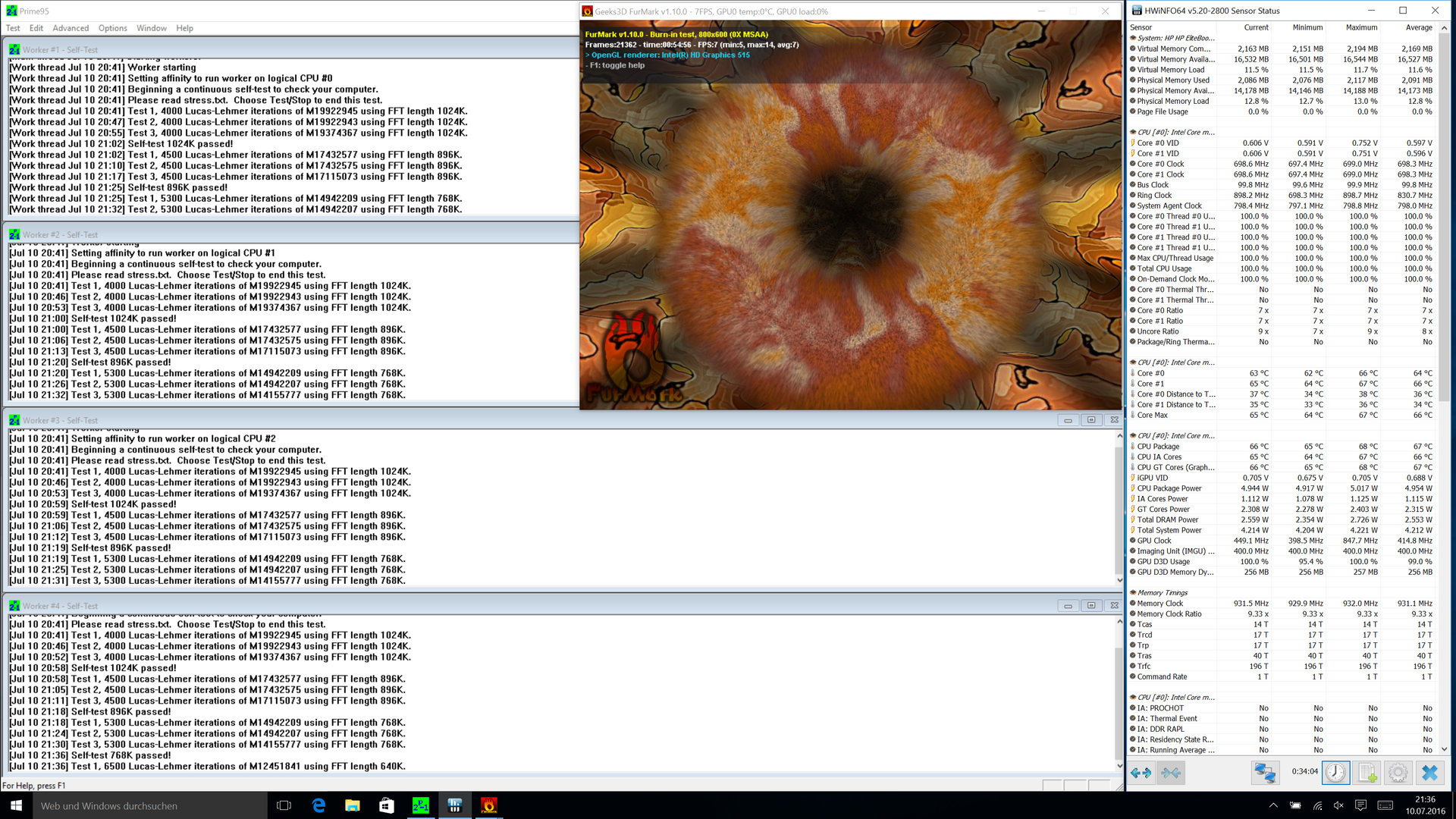Open the Prime95 Test menu
The height and width of the screenshot is (819, 1456).
coord(13,28)
